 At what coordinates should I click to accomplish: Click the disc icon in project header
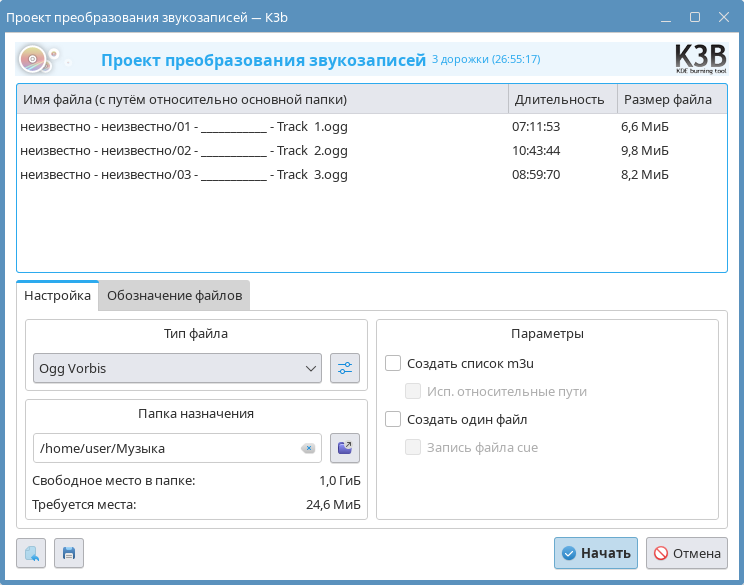point(33,60)
